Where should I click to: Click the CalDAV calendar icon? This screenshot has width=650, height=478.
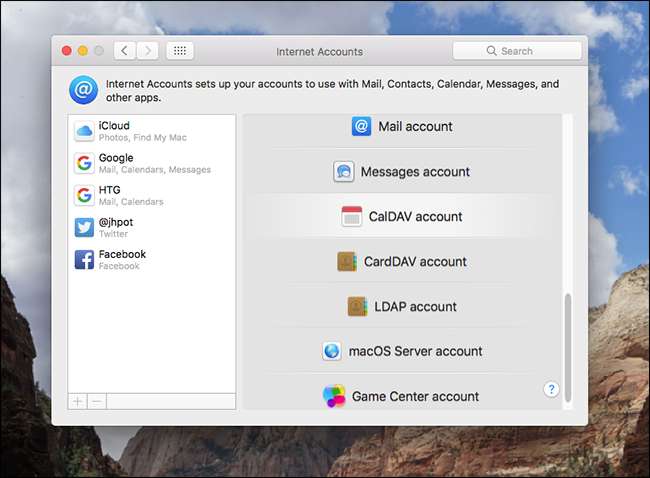coord(351,217)
